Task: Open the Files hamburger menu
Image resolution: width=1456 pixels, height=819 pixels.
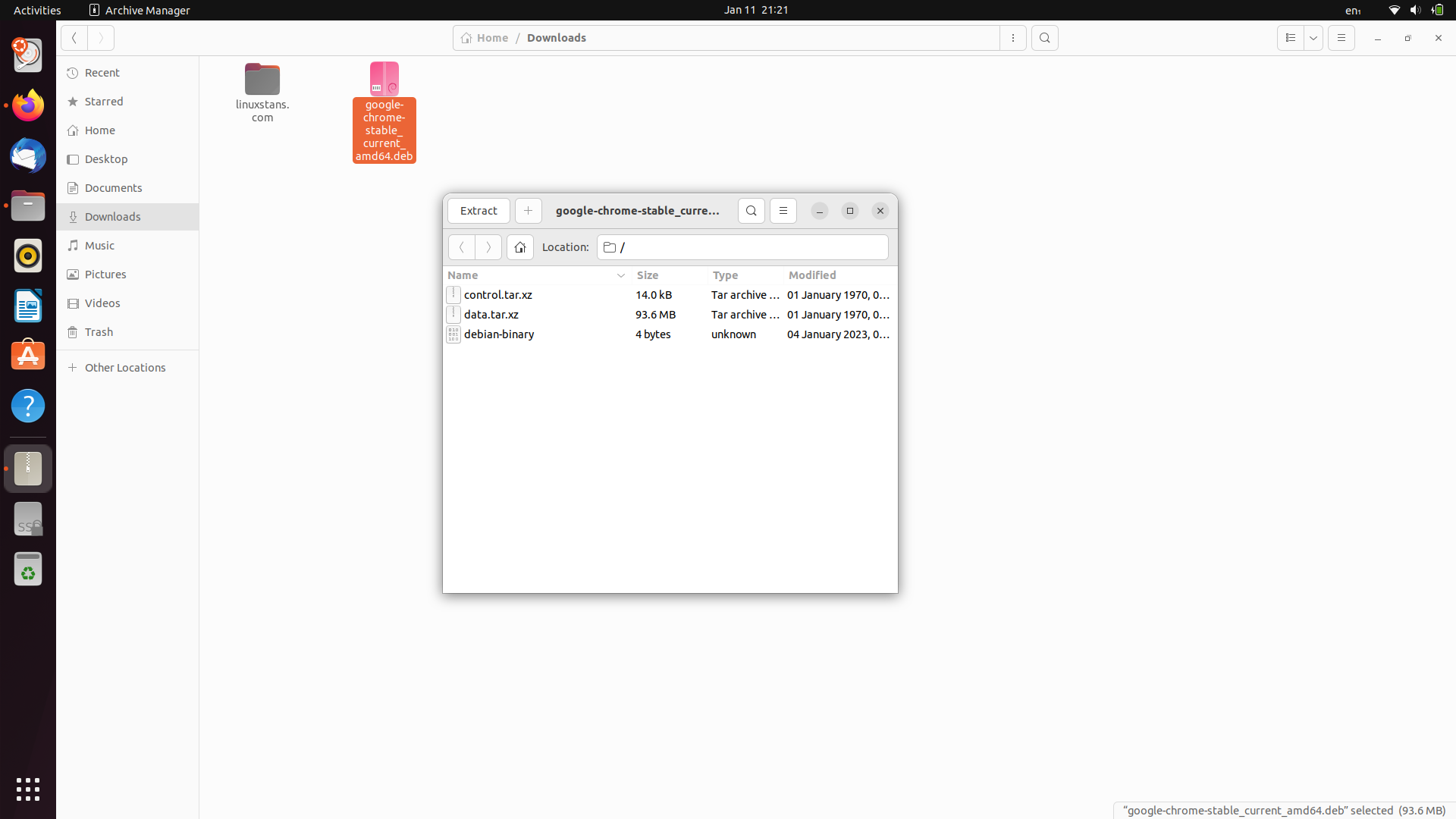Action: pyautogui.click(x=1341, y=38)
